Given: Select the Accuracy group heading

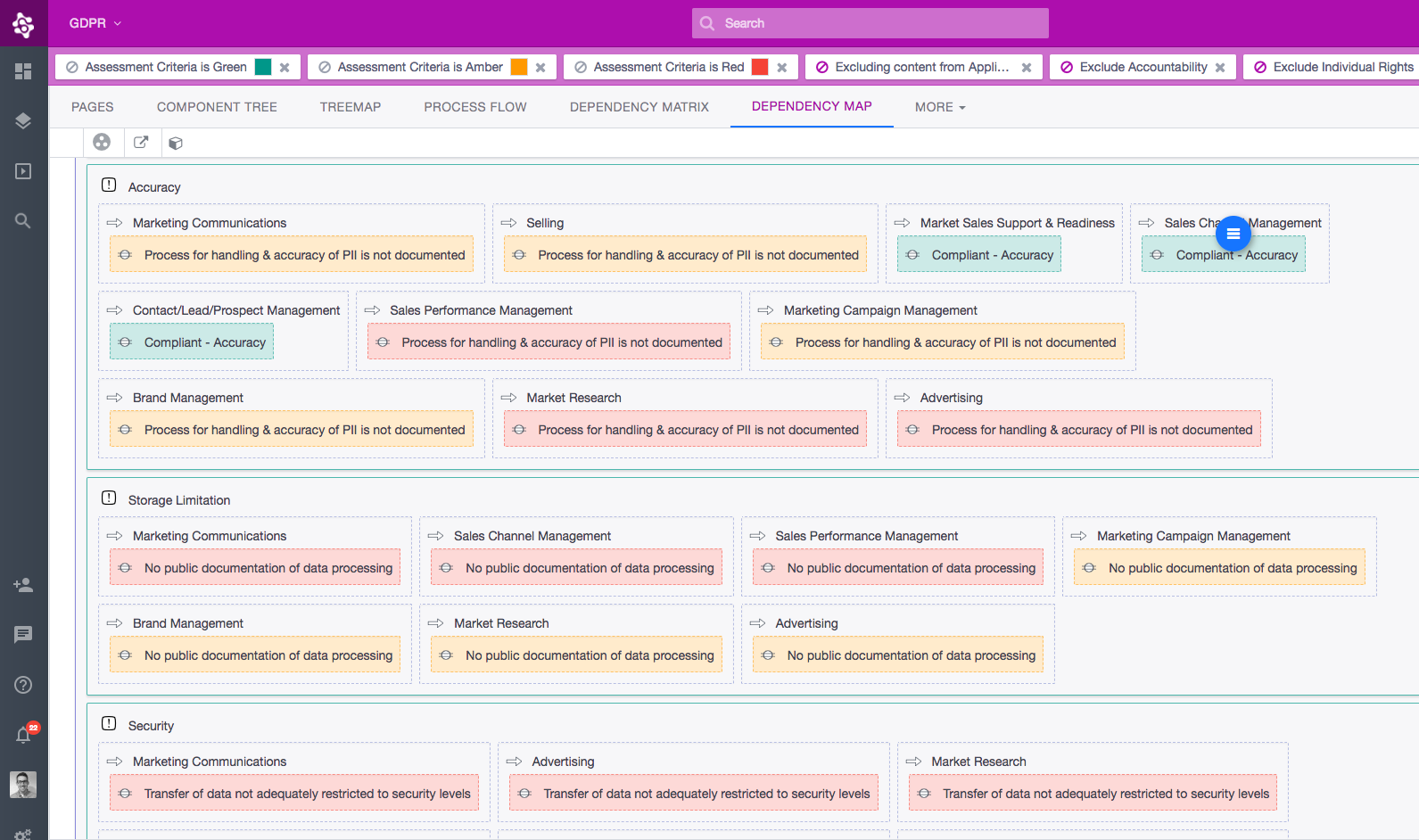Looking at the screenshot, I should [154, 187].
